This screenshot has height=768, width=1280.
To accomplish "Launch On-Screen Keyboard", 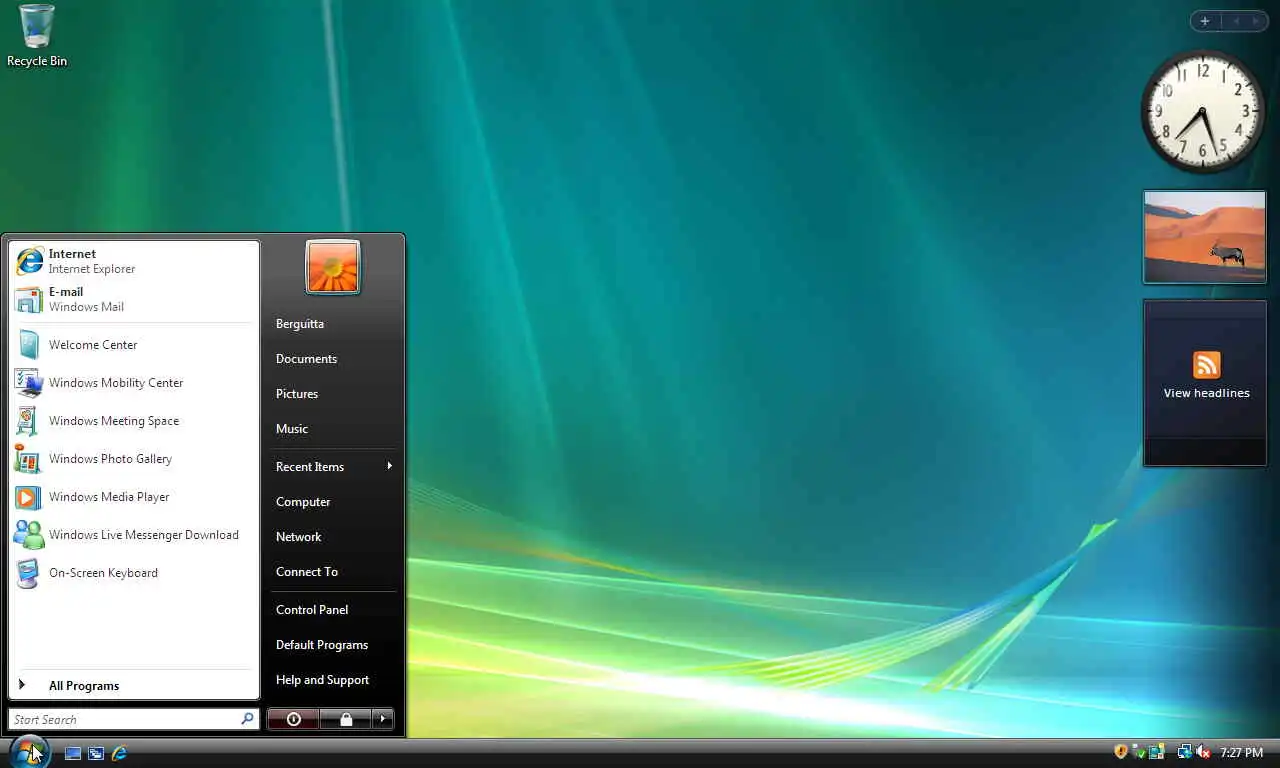I will point(134,573).
